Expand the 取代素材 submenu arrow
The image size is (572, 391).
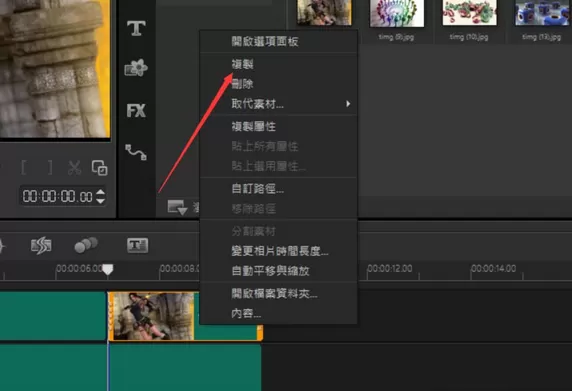[348, 104]
